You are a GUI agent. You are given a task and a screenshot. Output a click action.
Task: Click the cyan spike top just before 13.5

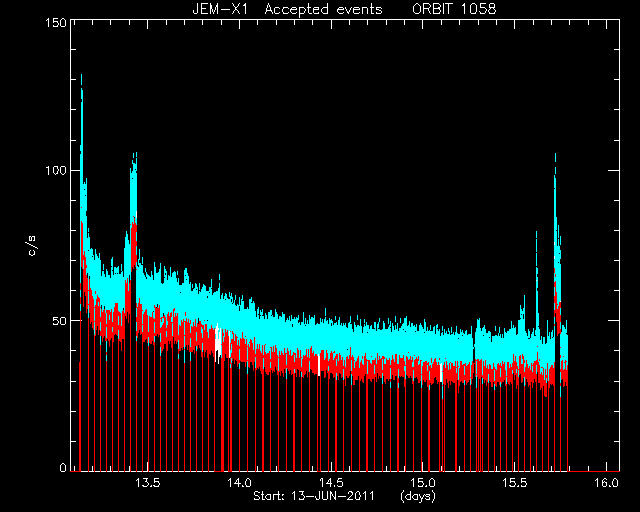pos(134,155)
